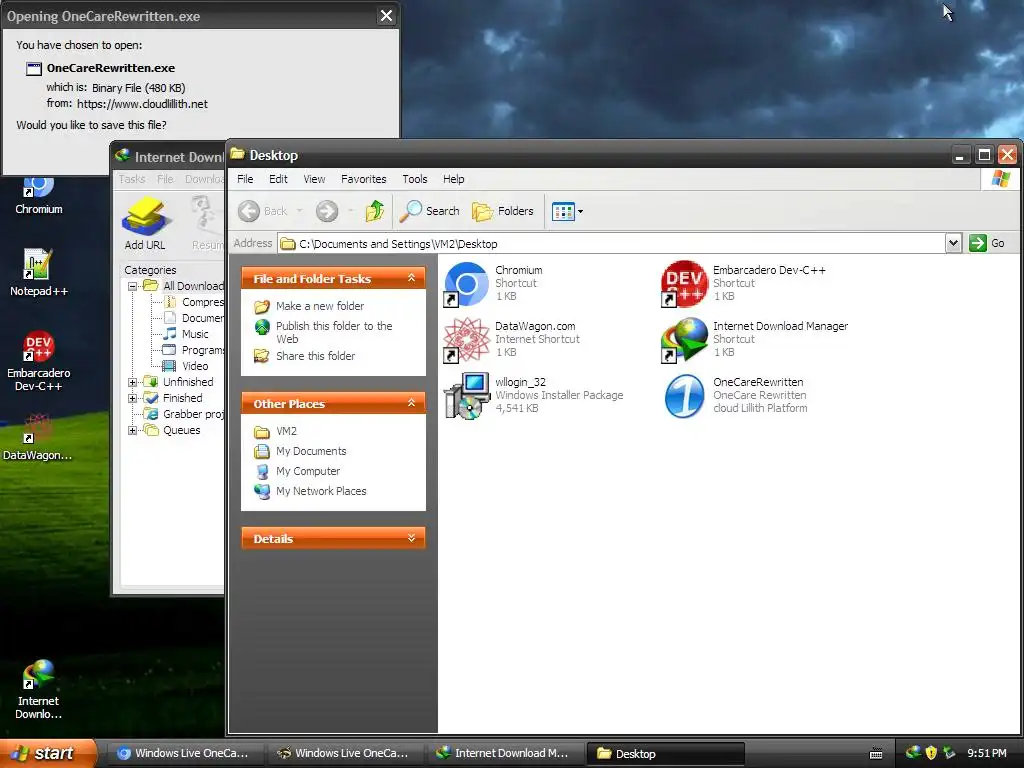Switch to the Internet Download Manager taskbar button
The height and width of the screenshot is (768, 1024).
[504, 754]
